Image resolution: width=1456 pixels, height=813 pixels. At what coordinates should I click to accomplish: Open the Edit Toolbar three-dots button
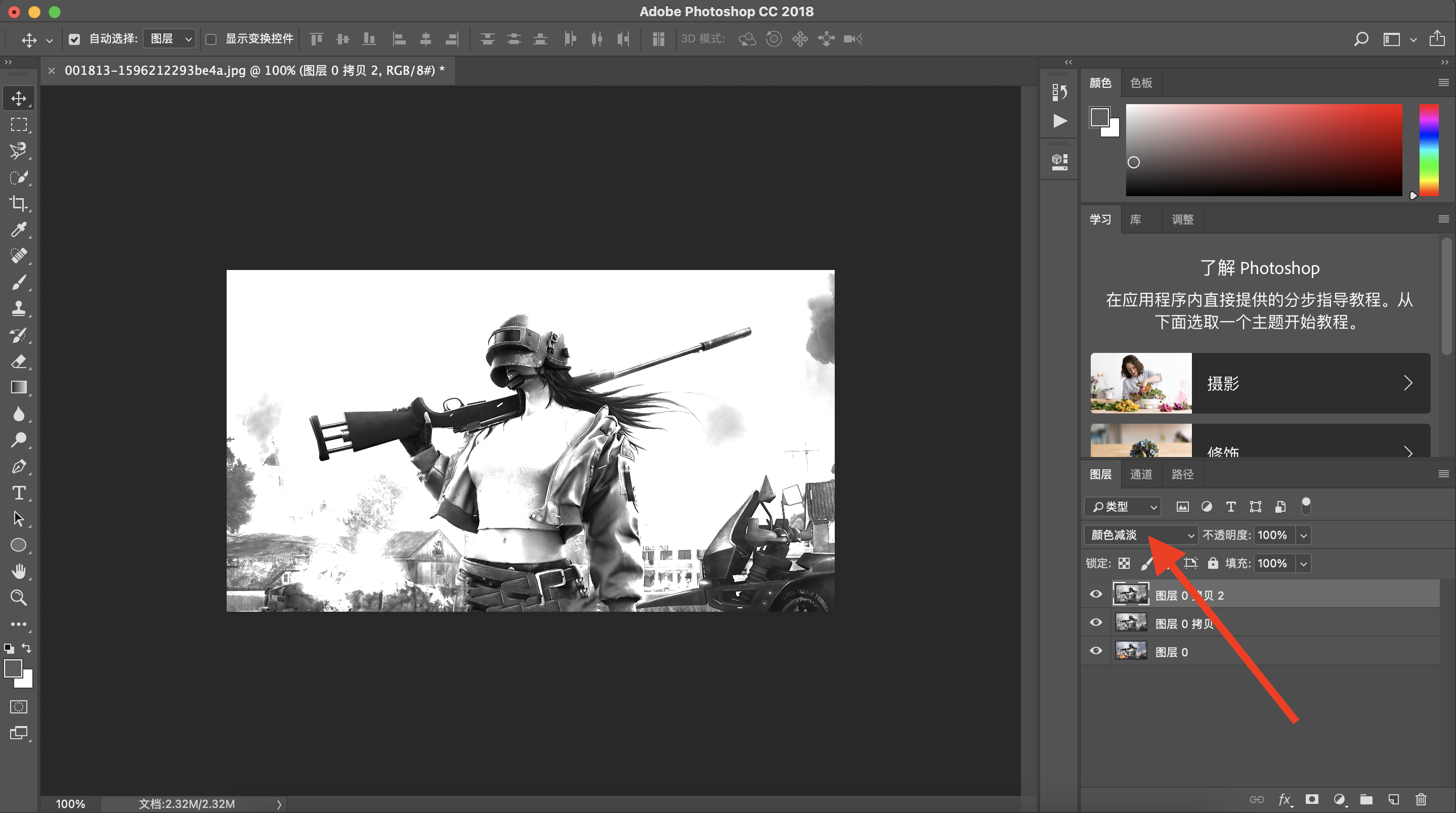coord(19,624)
